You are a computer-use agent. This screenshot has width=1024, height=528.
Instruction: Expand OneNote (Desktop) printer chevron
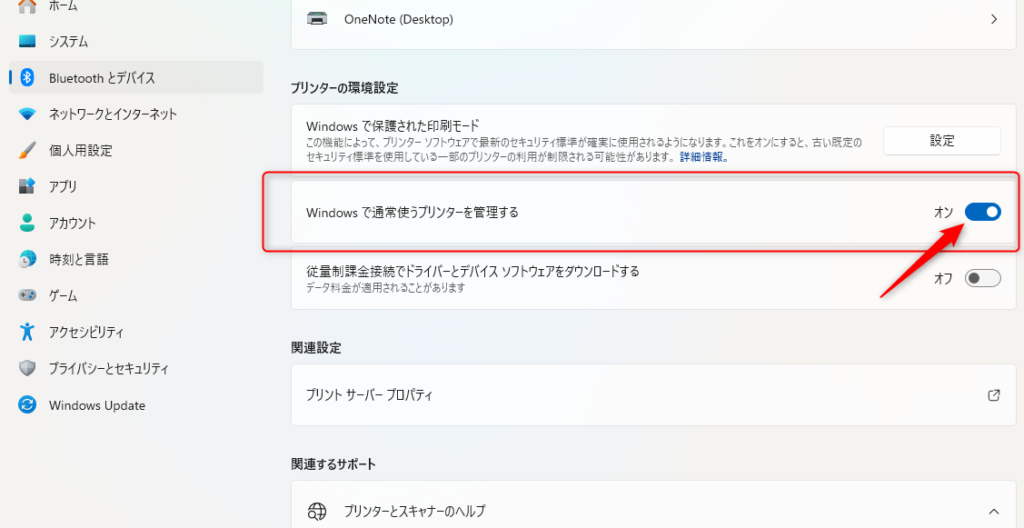pos(993,19)
